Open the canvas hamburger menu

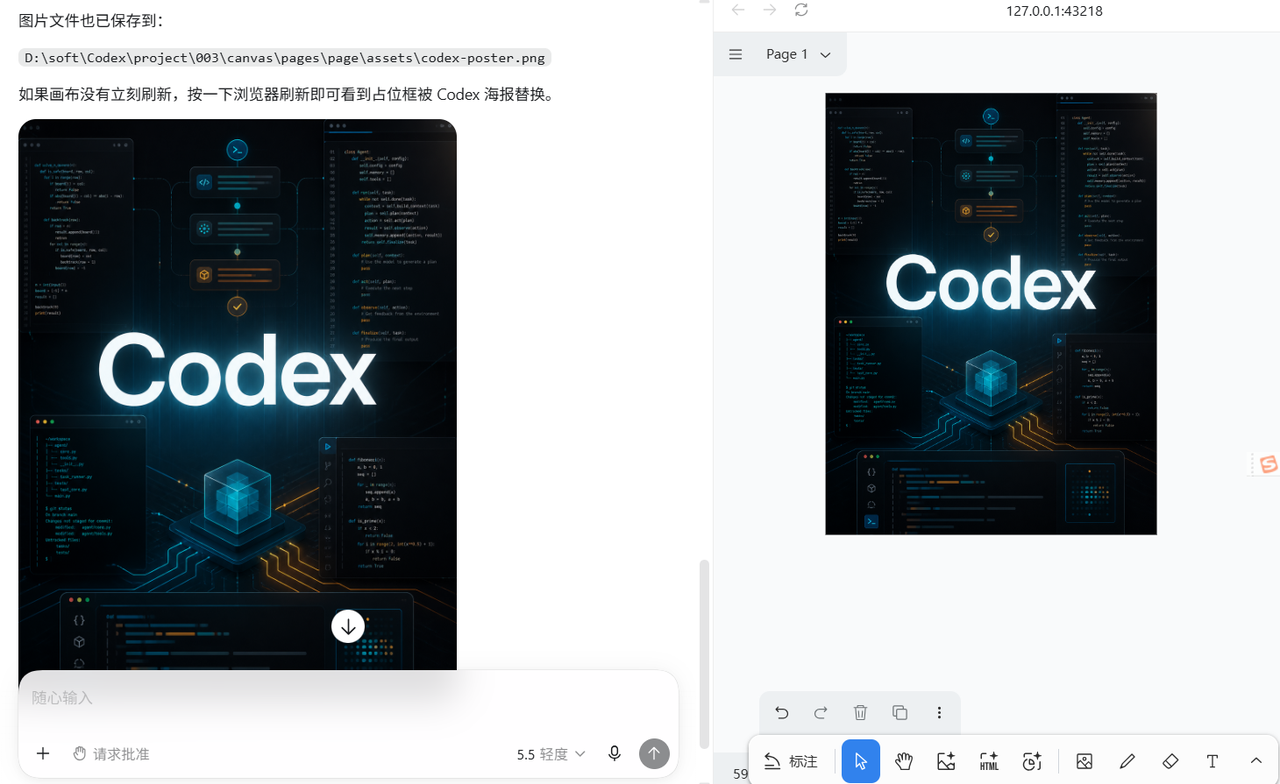click(736, 55)
